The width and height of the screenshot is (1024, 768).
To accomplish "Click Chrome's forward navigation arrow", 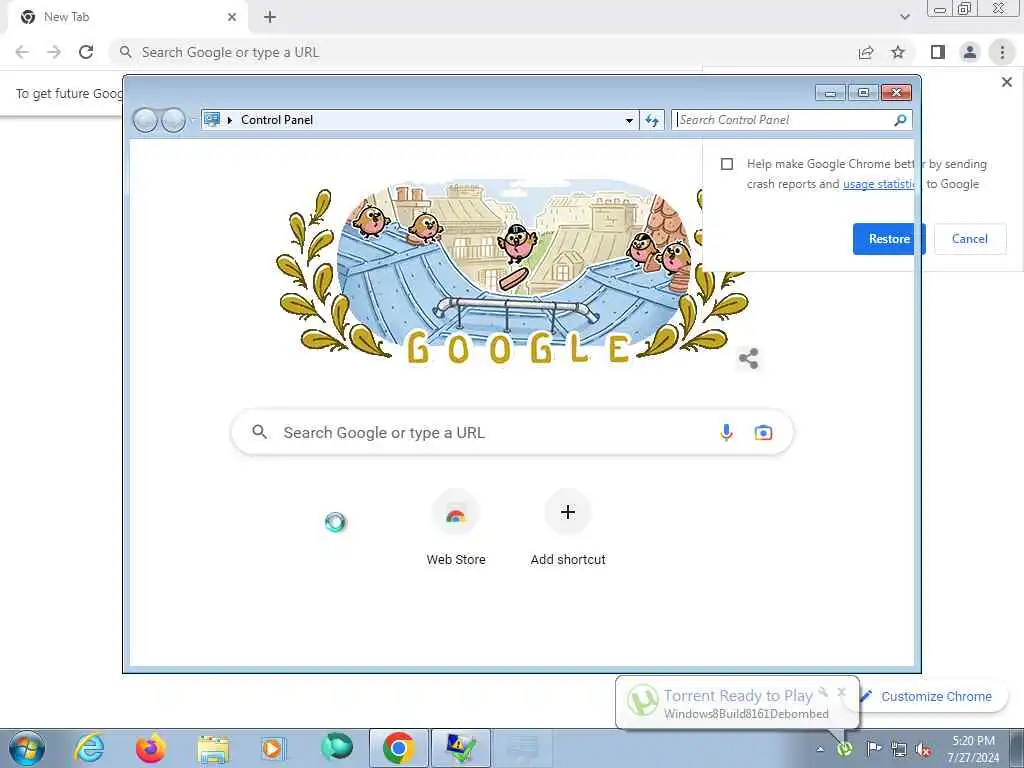I will [54, 52].
